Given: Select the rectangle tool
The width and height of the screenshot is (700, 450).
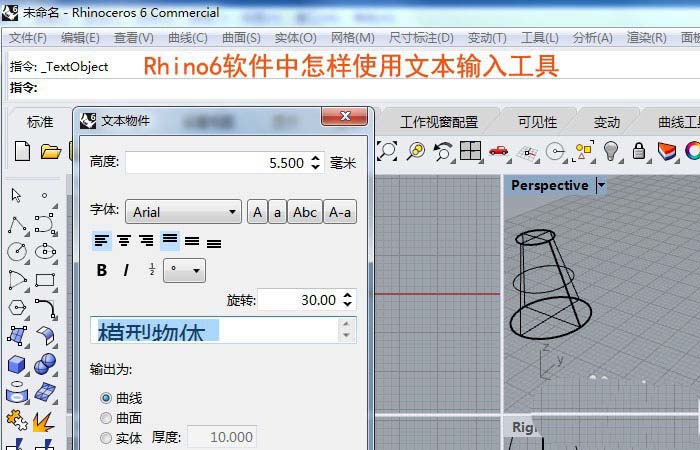Looking at the screenshot, I should pyautogui.click(x=45, y=280).
